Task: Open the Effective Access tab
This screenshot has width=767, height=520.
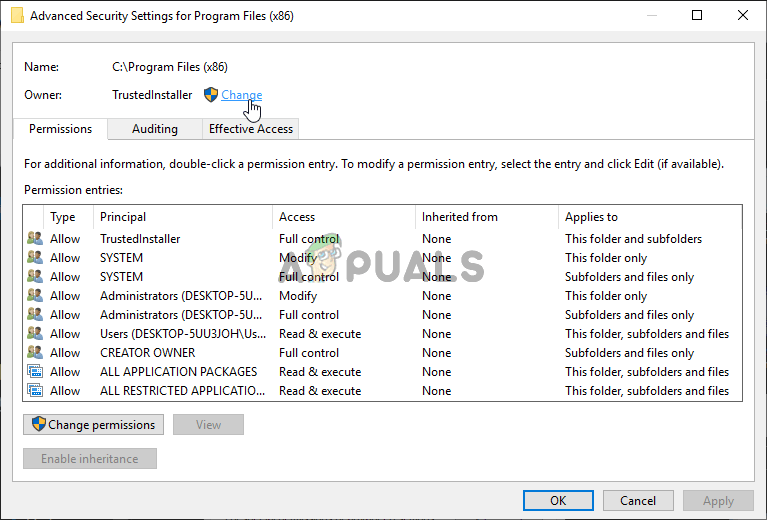Action: (250, 129)
